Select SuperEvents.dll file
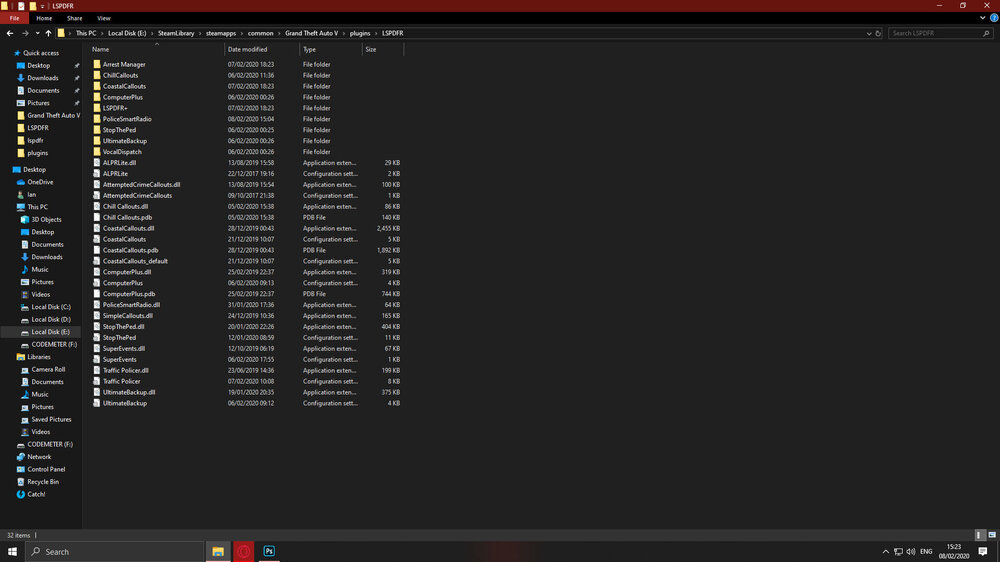This screenshot has height=562, width=1000. [124, 349]
